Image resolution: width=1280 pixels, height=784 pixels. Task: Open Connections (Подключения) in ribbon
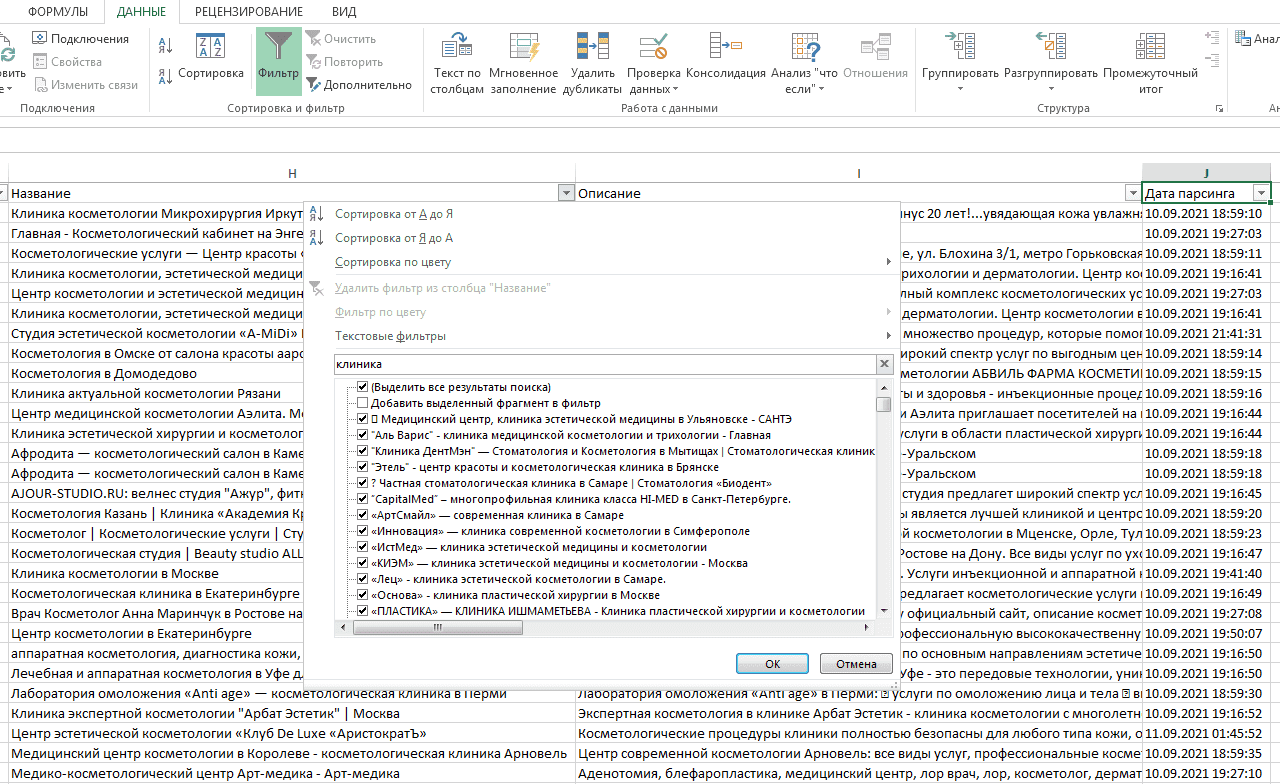point(80,39)
